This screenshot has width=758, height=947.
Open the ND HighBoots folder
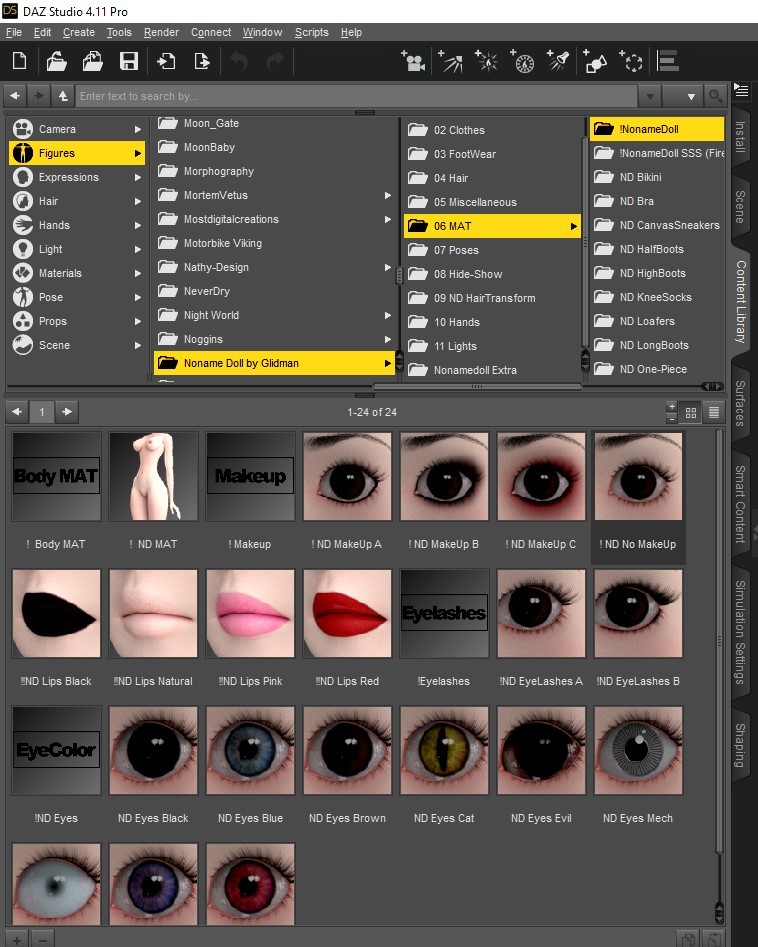click(x=657, y=273)
